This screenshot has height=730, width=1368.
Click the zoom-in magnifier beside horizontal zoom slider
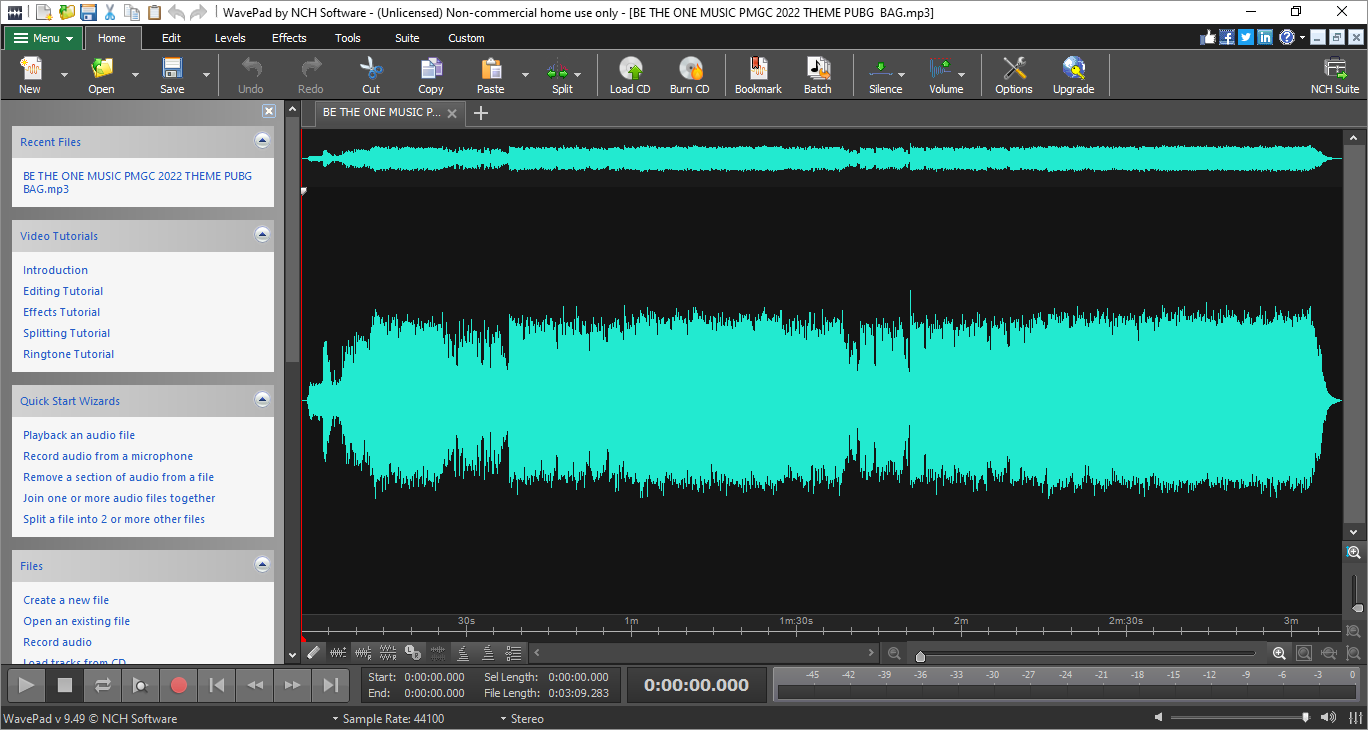pyautogui.click(x=1279, y=653)
